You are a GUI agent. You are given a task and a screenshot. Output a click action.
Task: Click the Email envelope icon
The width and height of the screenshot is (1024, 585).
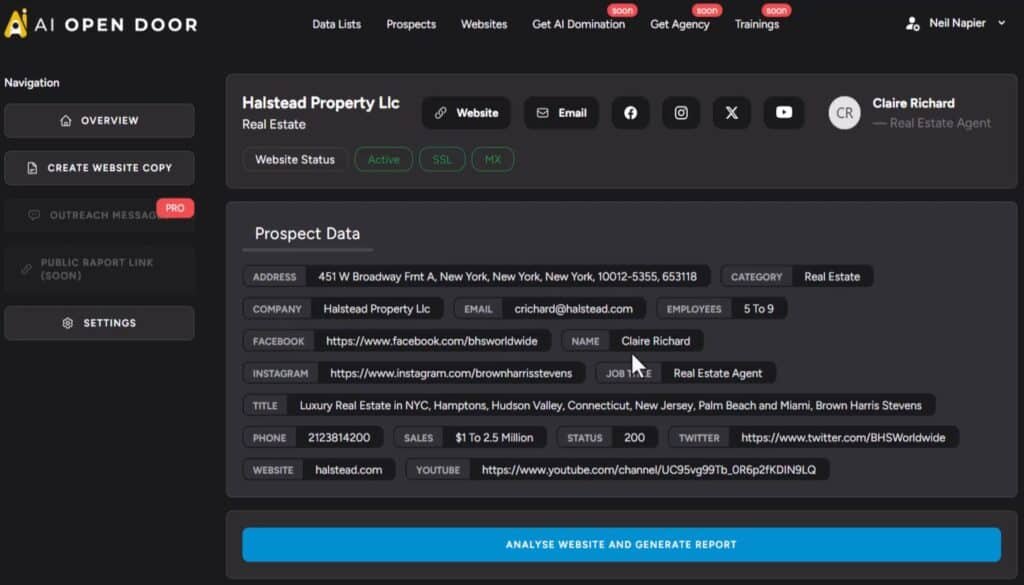coord(561,113)
